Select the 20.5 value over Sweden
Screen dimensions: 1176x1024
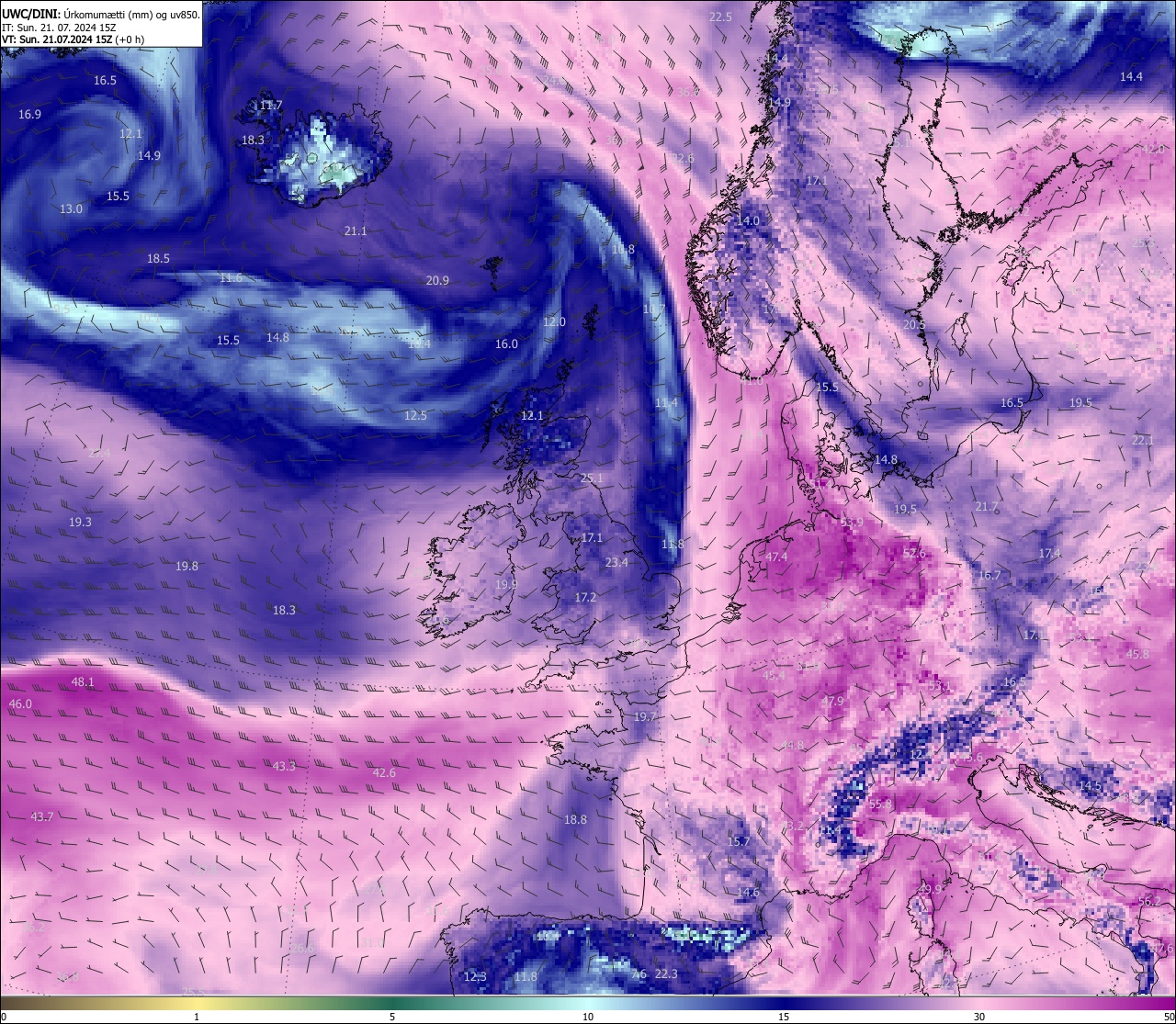pyautogui.click(x=914, y=325)
